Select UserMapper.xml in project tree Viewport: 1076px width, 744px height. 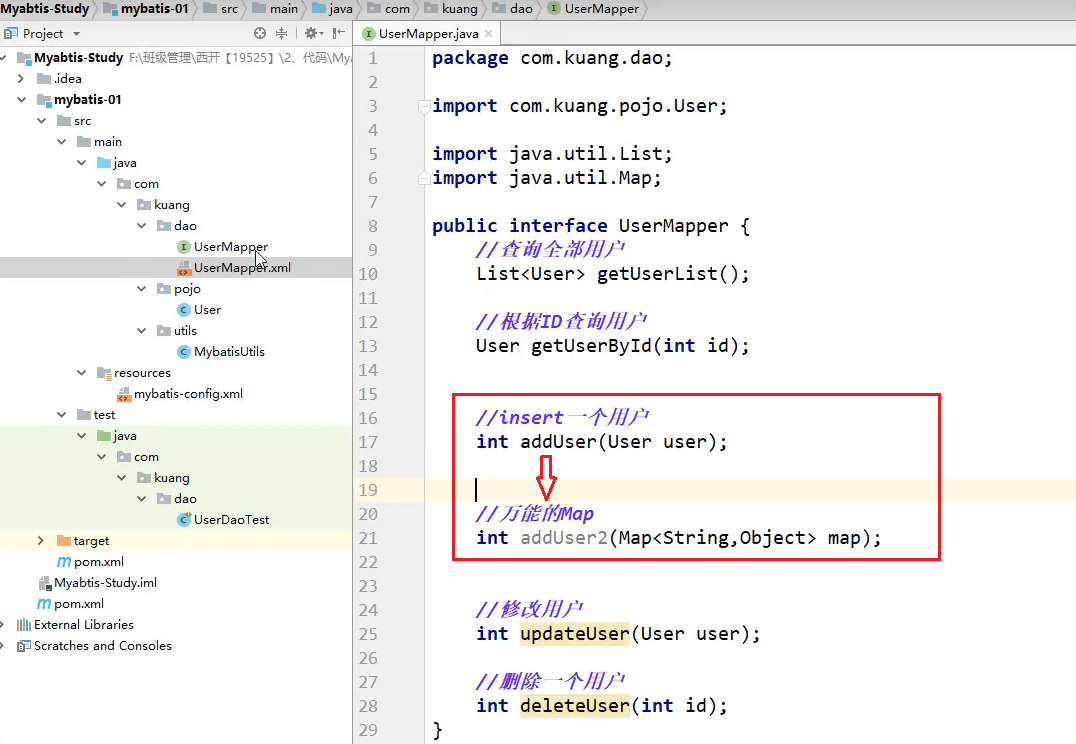pyautogui.click(x=242, y=268)
